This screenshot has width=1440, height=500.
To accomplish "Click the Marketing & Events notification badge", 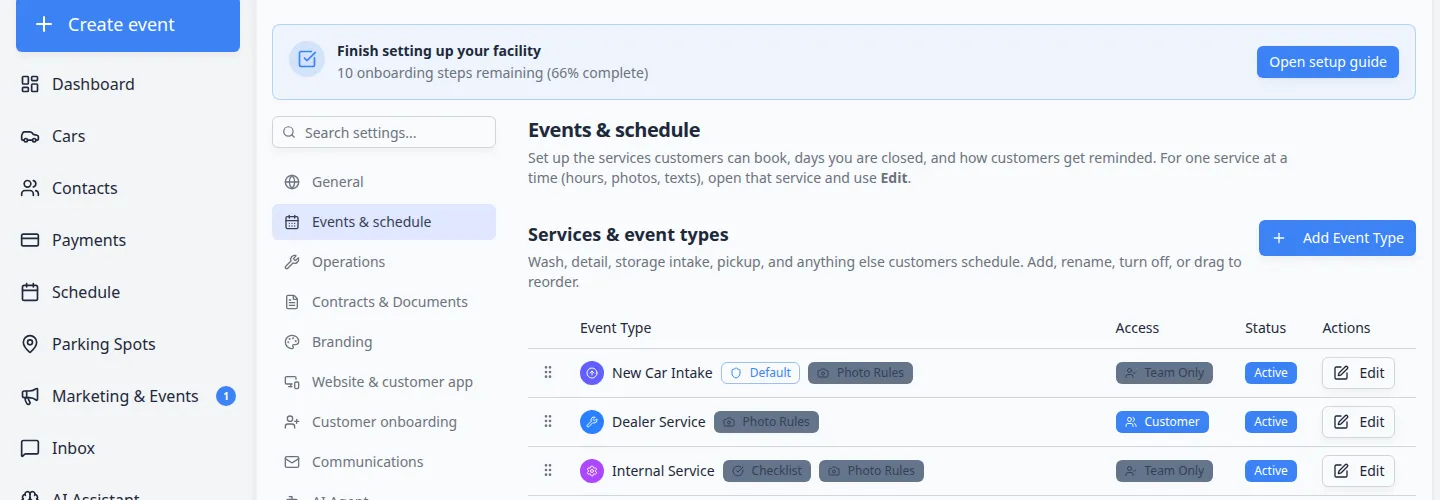I will pyautogui.click(x=226, y=396).
